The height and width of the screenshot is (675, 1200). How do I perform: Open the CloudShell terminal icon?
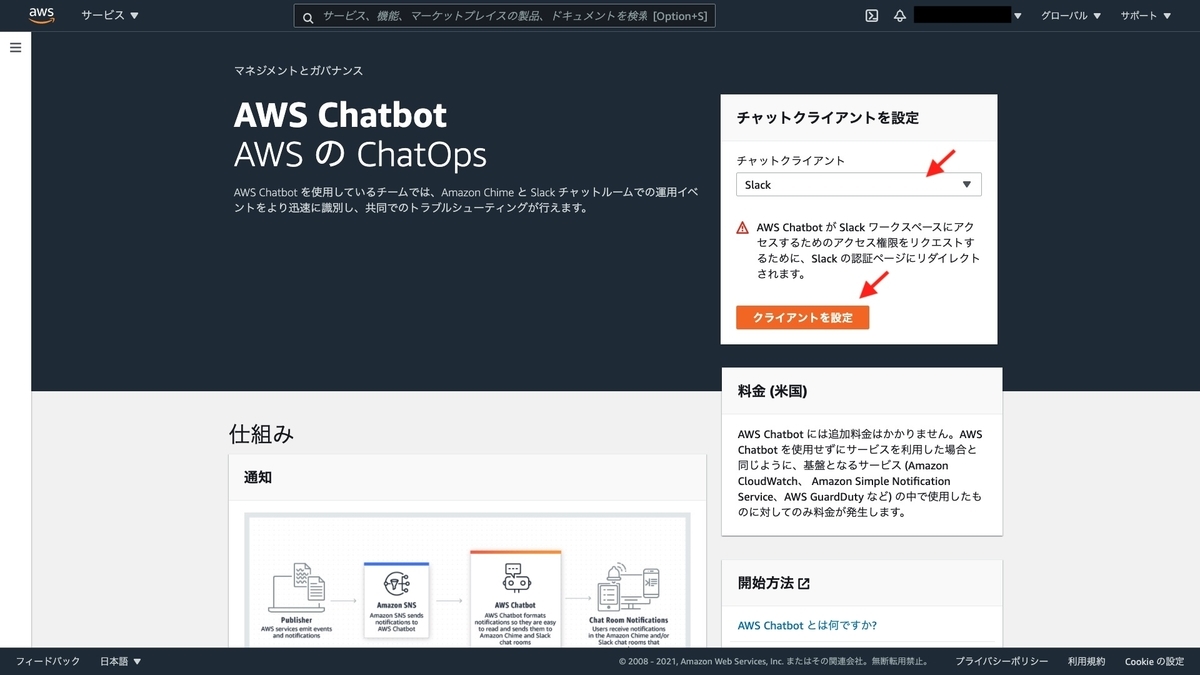pyautogui.click(x=872, y=16)
